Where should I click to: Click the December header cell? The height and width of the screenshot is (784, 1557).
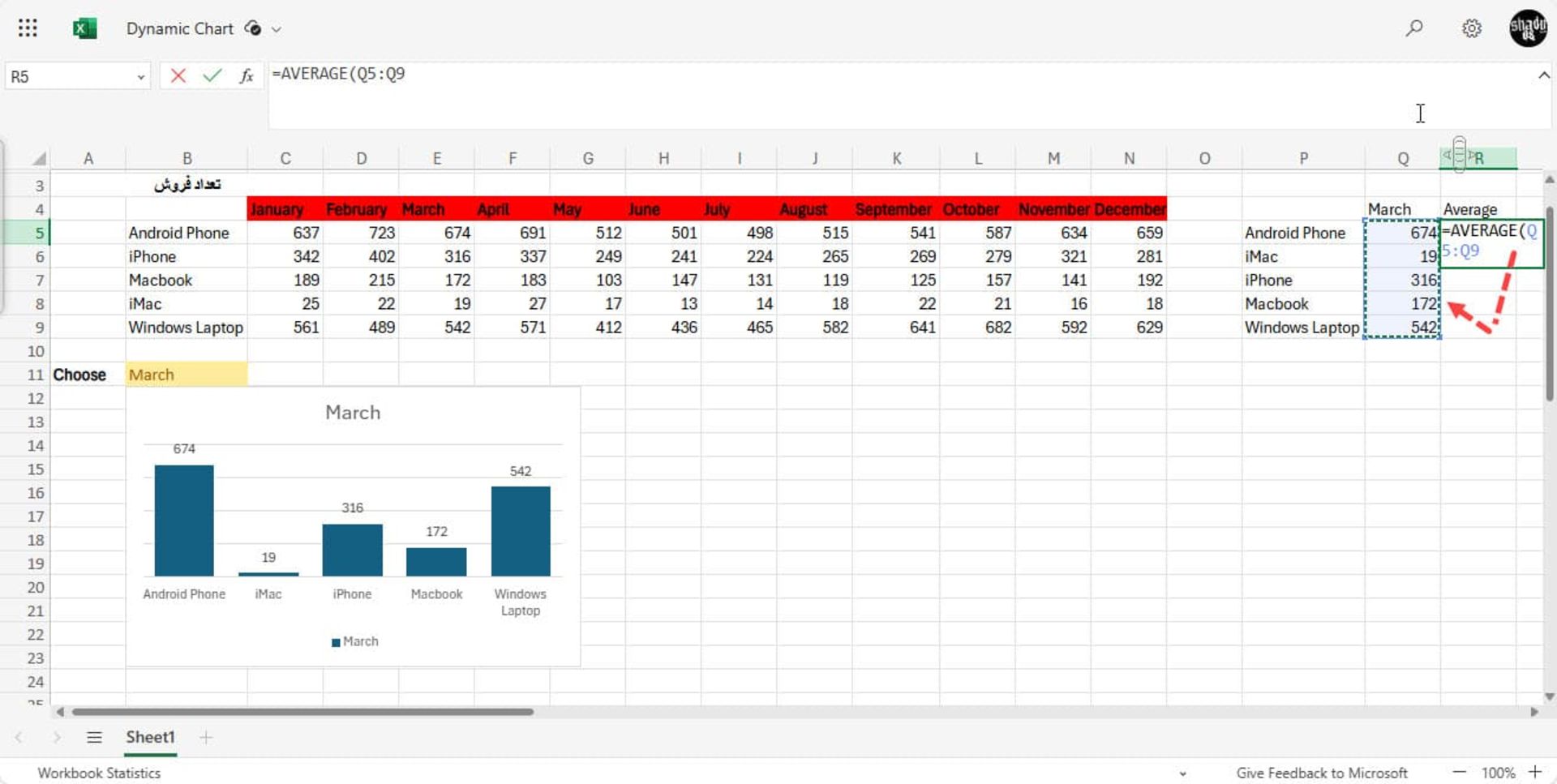[1129, 209]
